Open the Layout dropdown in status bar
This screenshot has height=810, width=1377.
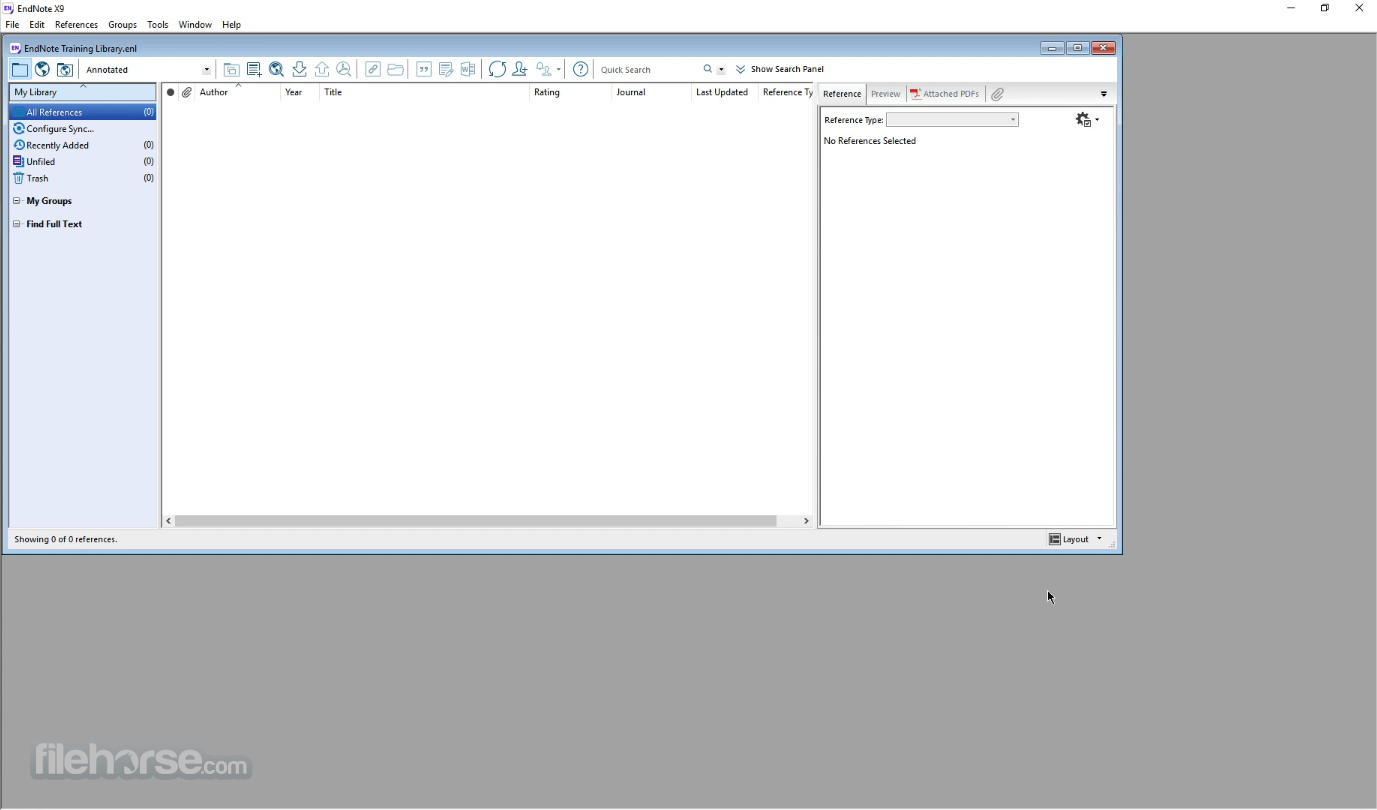1075,539
